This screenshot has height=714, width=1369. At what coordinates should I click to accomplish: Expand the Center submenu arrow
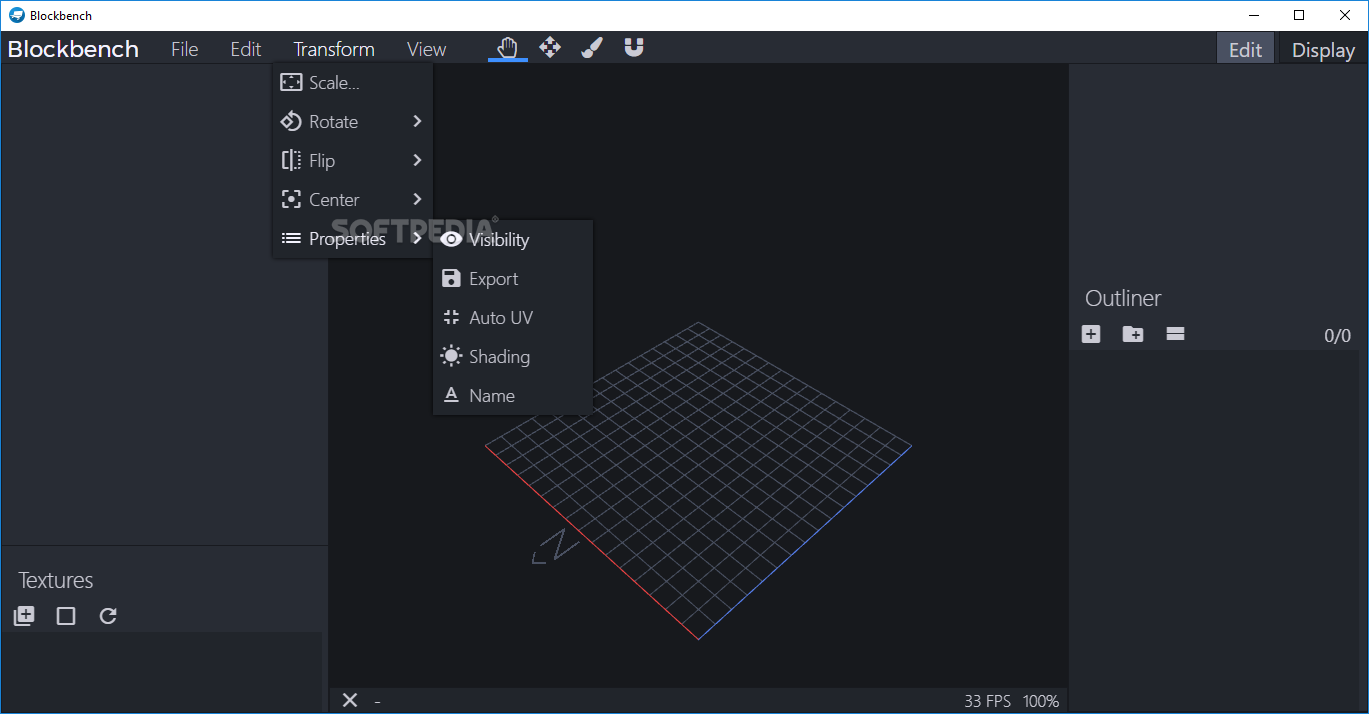pos(417,199)
